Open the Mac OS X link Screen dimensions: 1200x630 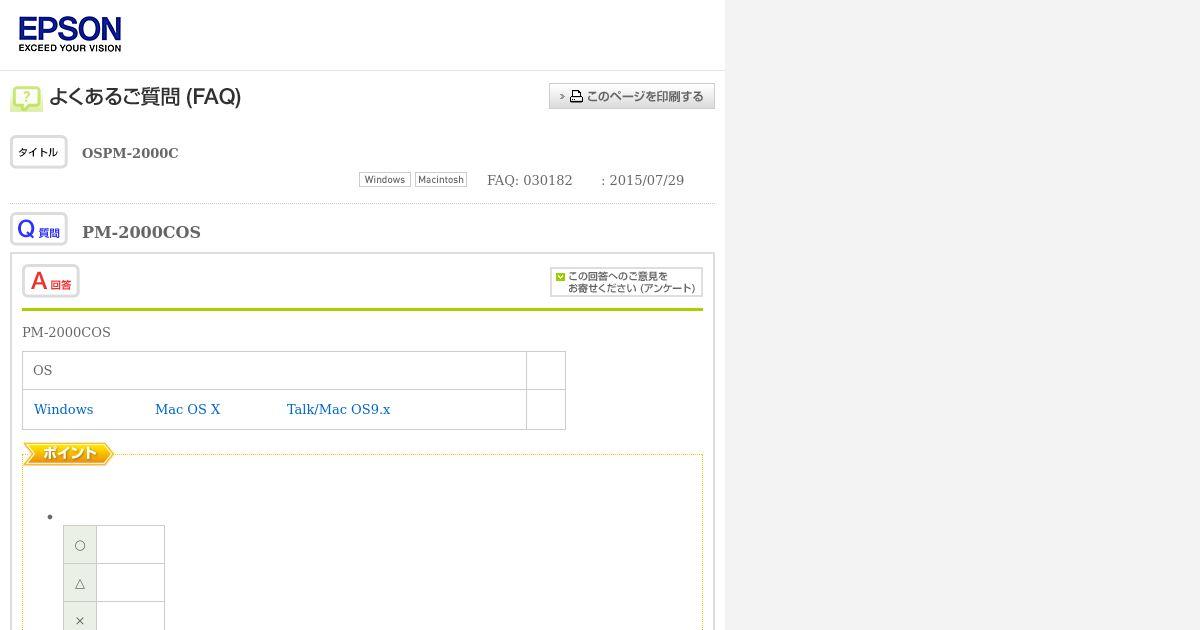click(x=188, y=409)
